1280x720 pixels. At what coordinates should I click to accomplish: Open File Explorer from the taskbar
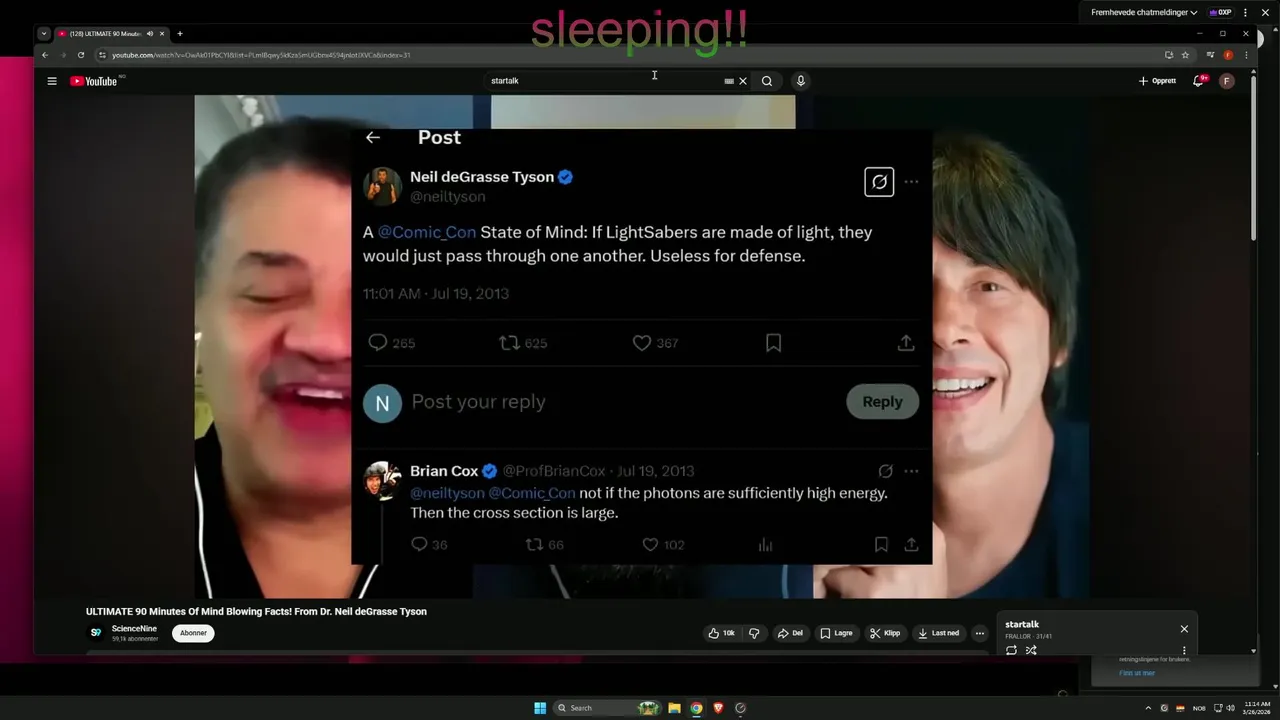[x=674, y=708]
